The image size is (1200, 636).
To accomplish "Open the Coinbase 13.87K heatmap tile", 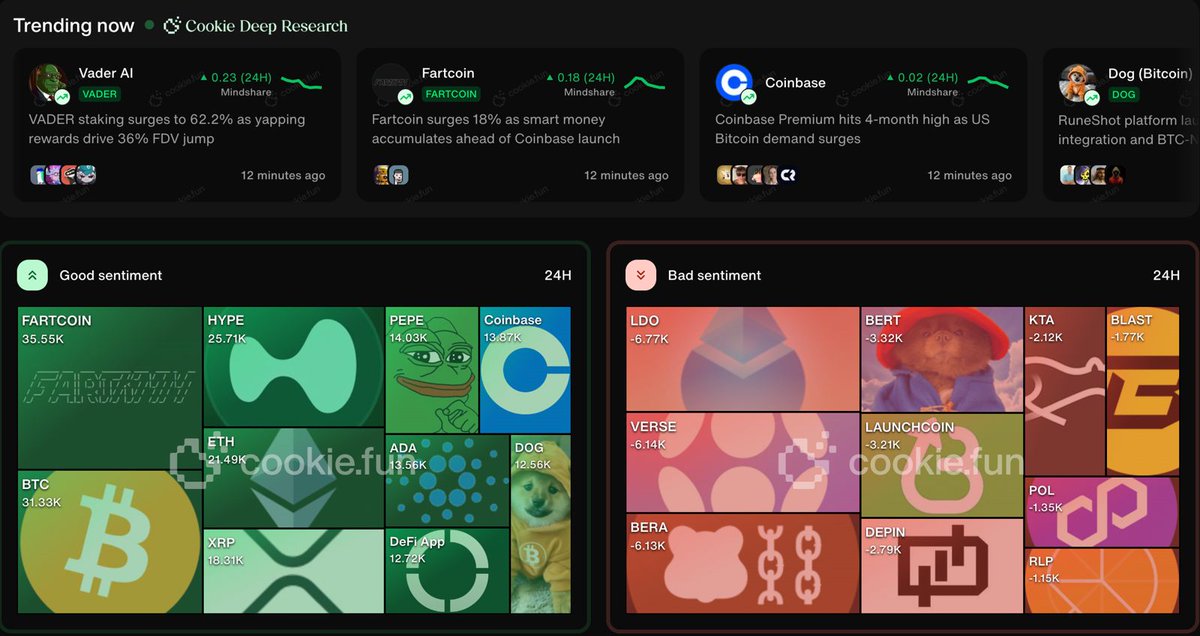I will pyautogui.click(x=525, y=369).
